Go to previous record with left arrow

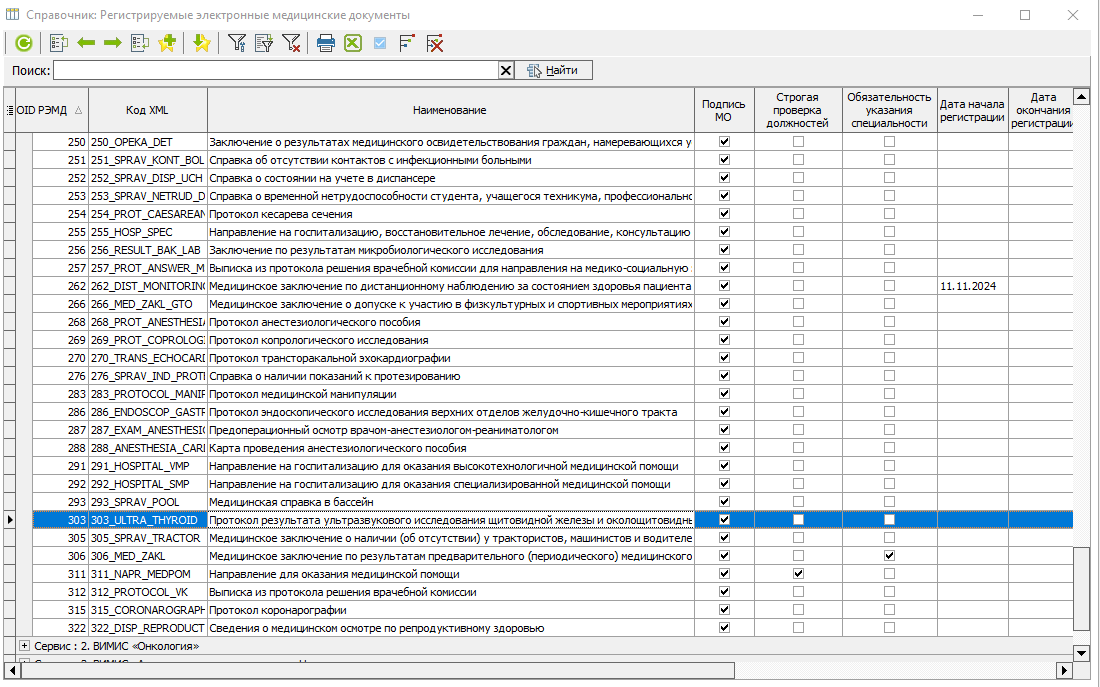(x=86, y=44)
